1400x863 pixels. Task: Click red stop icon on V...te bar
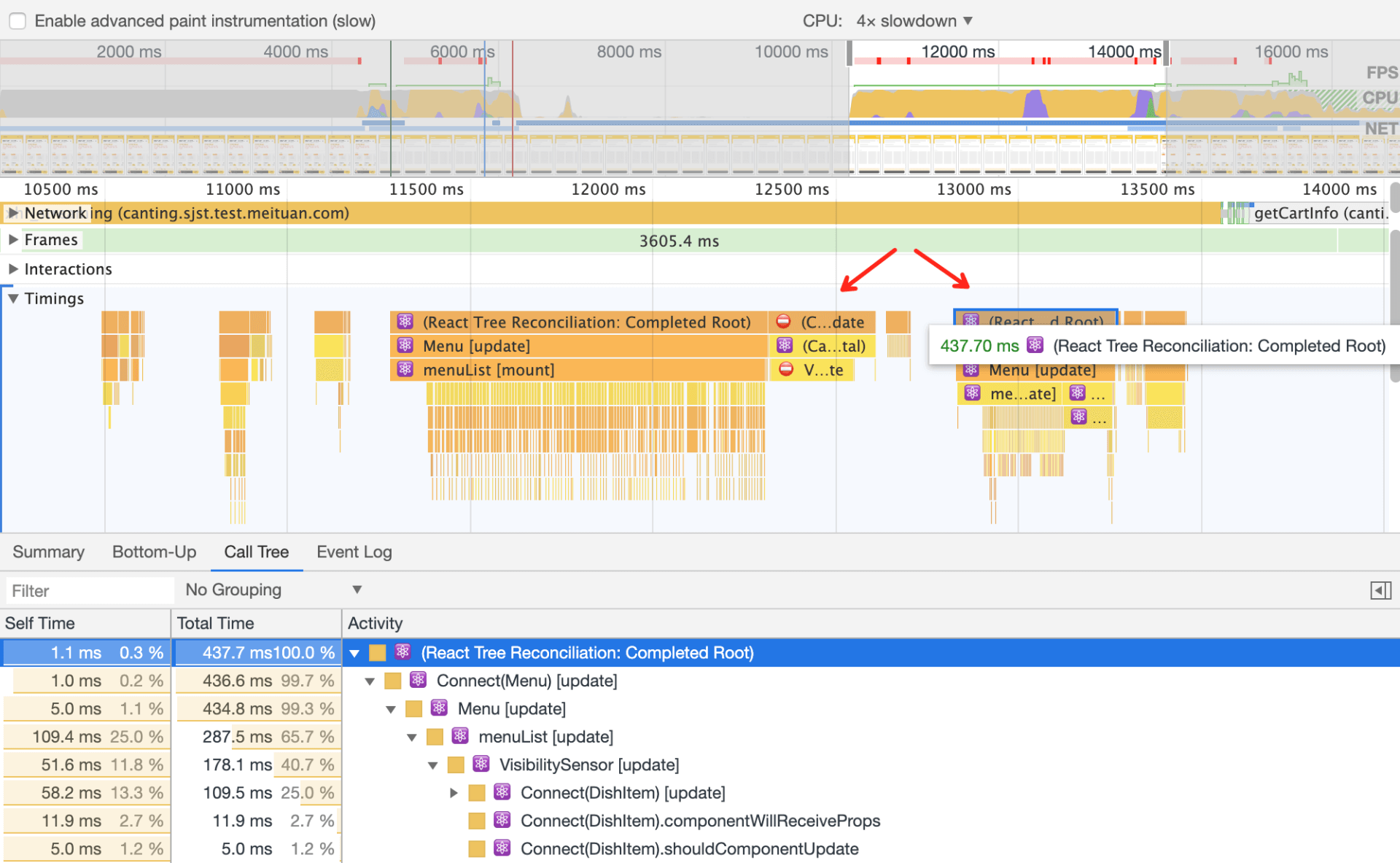tap(786, 369)
